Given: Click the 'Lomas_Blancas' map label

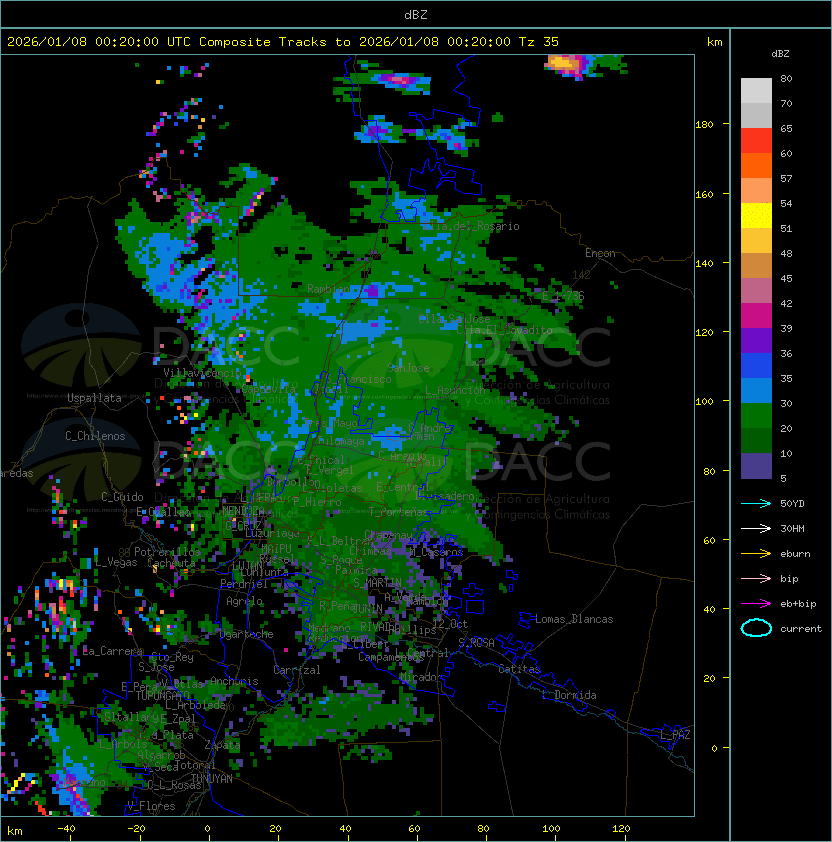Looking at the screenshot, I should coord(574,619).
